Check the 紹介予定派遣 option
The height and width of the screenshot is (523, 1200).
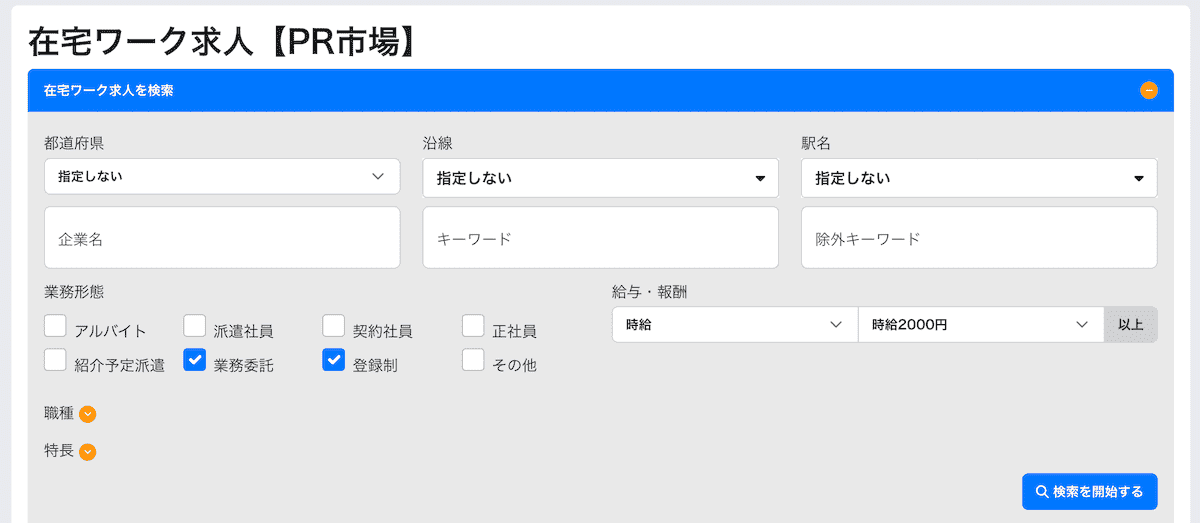pyautogui.click(x=56, y=360)
